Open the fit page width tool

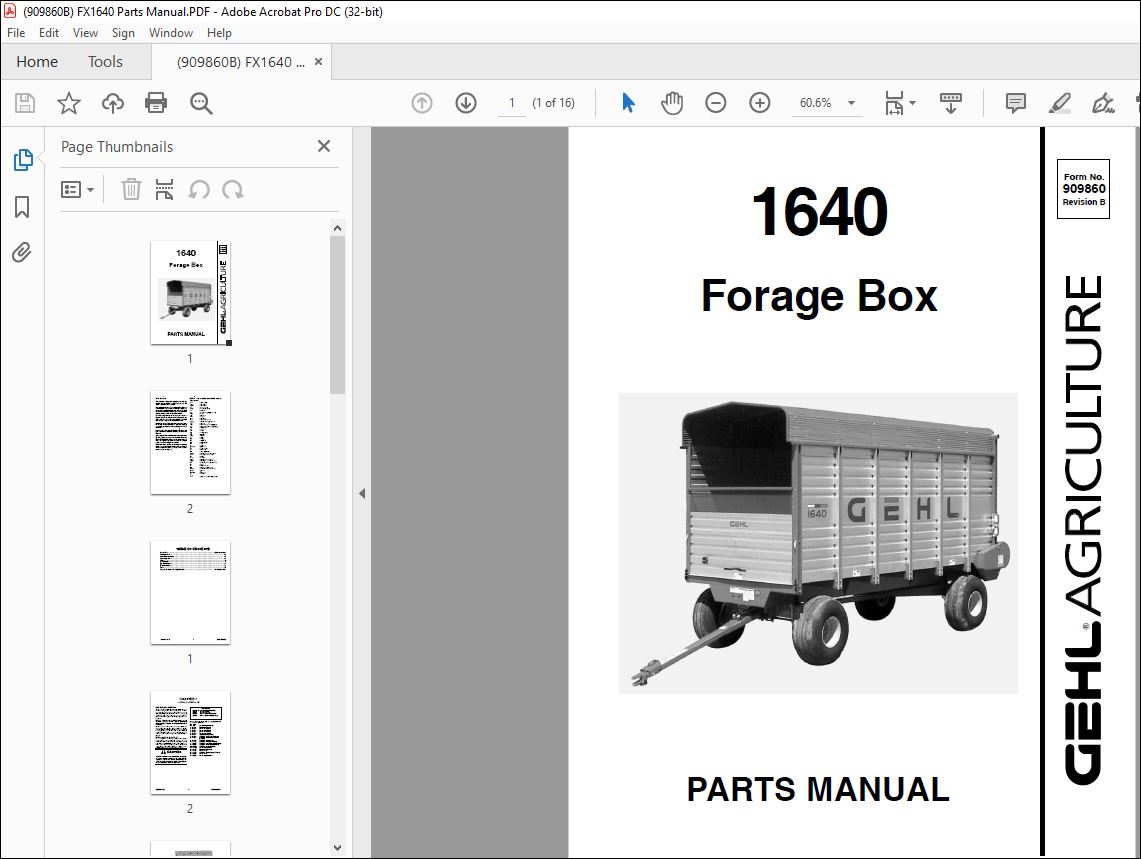[x=894, y=103]
